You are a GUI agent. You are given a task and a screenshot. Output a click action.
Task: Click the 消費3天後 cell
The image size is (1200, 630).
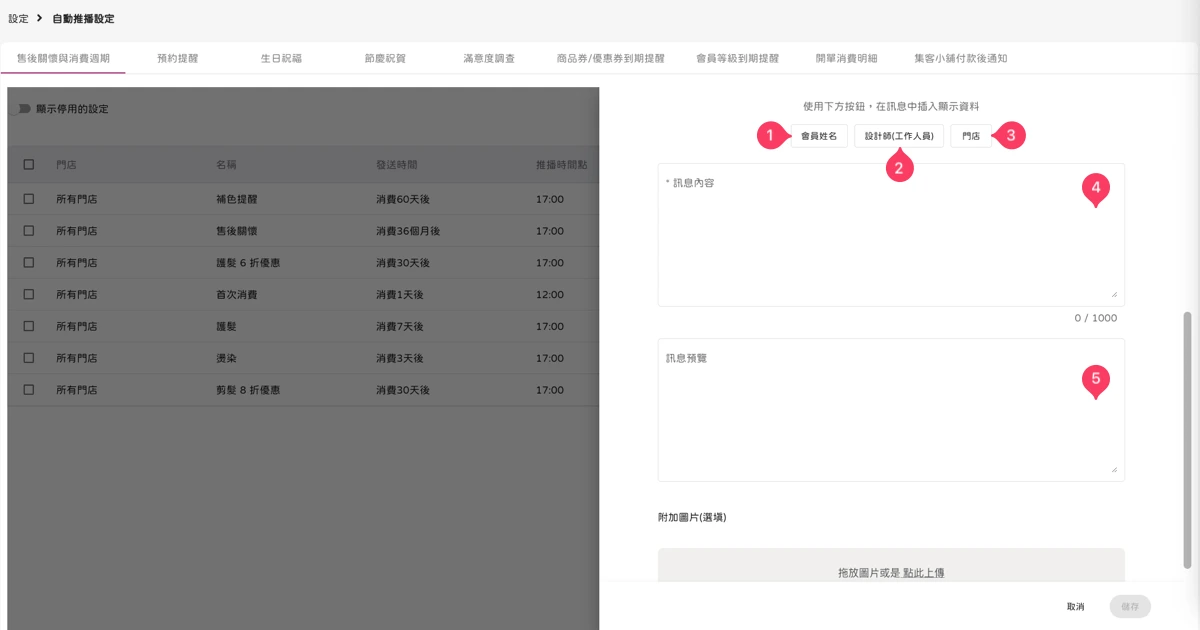coord(400,358)
